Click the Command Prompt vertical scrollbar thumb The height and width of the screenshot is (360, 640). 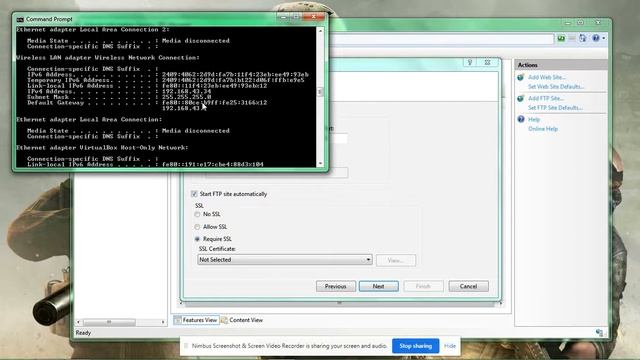[320, 92]
